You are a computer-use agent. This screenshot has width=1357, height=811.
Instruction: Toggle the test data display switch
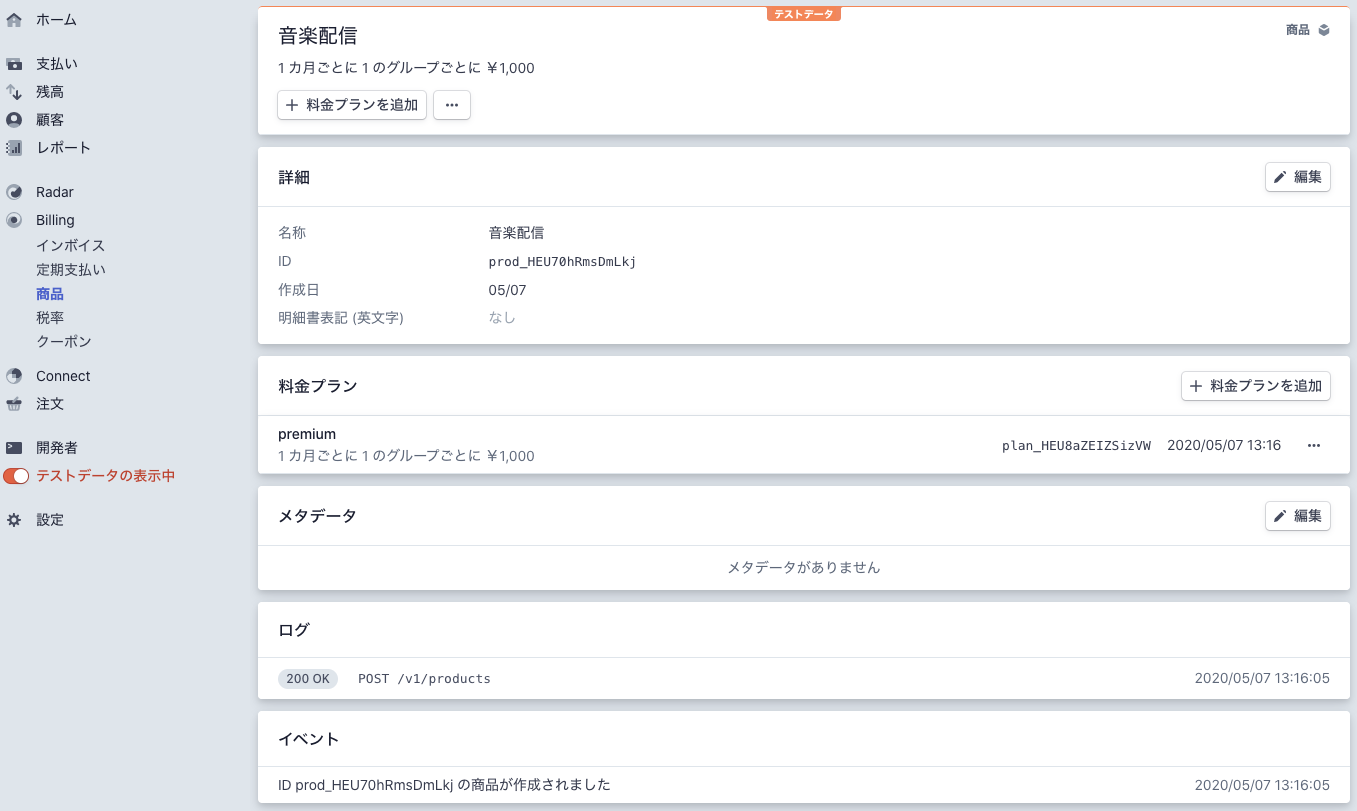click(16, 476)
